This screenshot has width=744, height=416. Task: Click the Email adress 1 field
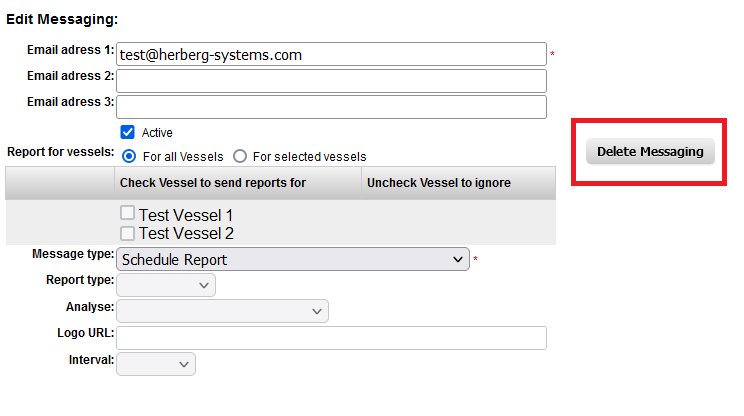(331, 55)
